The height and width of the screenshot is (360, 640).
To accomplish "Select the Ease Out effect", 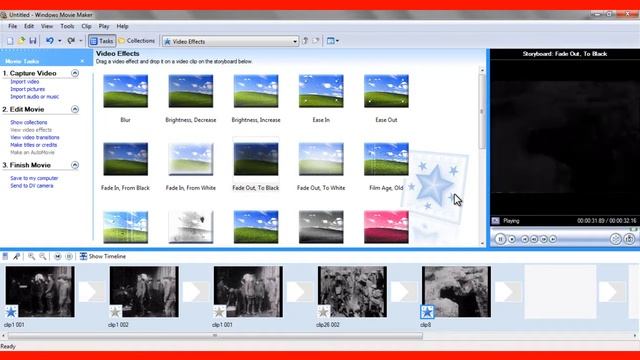I will (386, 91).
